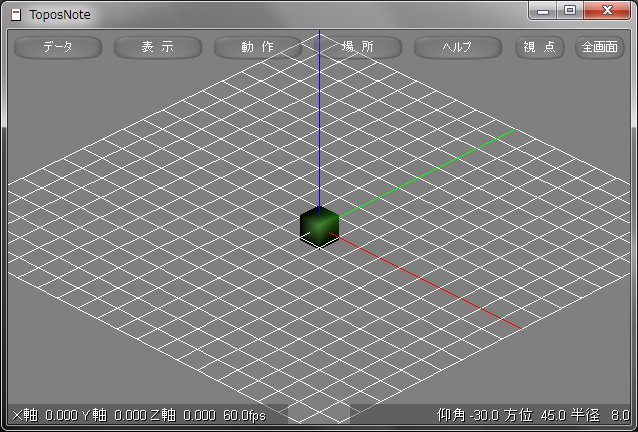Close the TopoNote window
Viewport: 638px width, 432px height.
[607, 11]
